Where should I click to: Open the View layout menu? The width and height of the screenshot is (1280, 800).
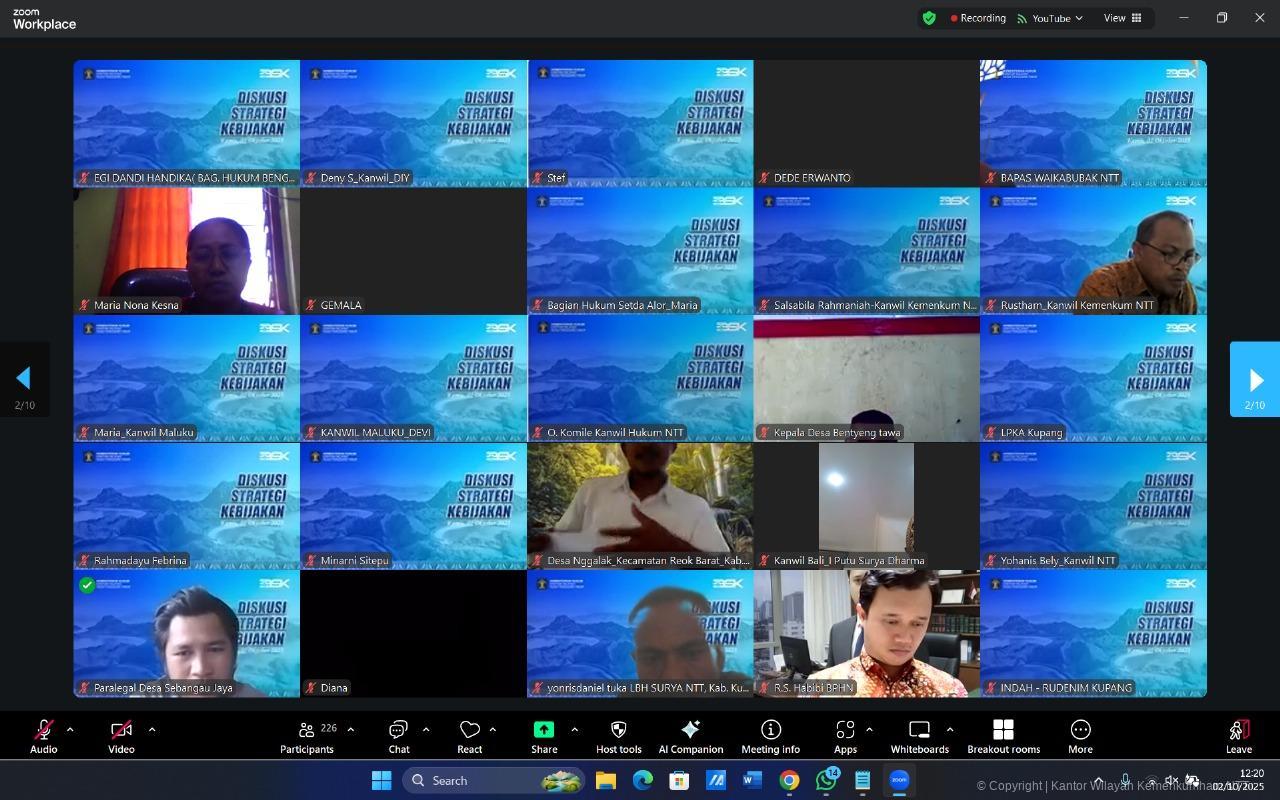coord(1122,18)
